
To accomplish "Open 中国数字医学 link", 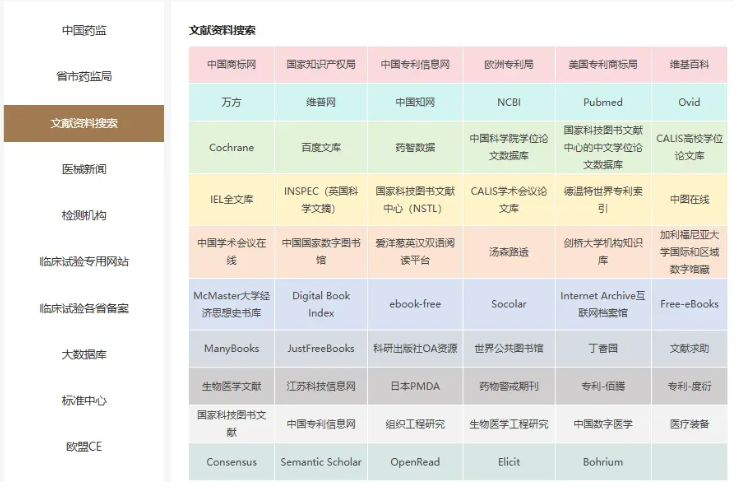I will point(611,430).
